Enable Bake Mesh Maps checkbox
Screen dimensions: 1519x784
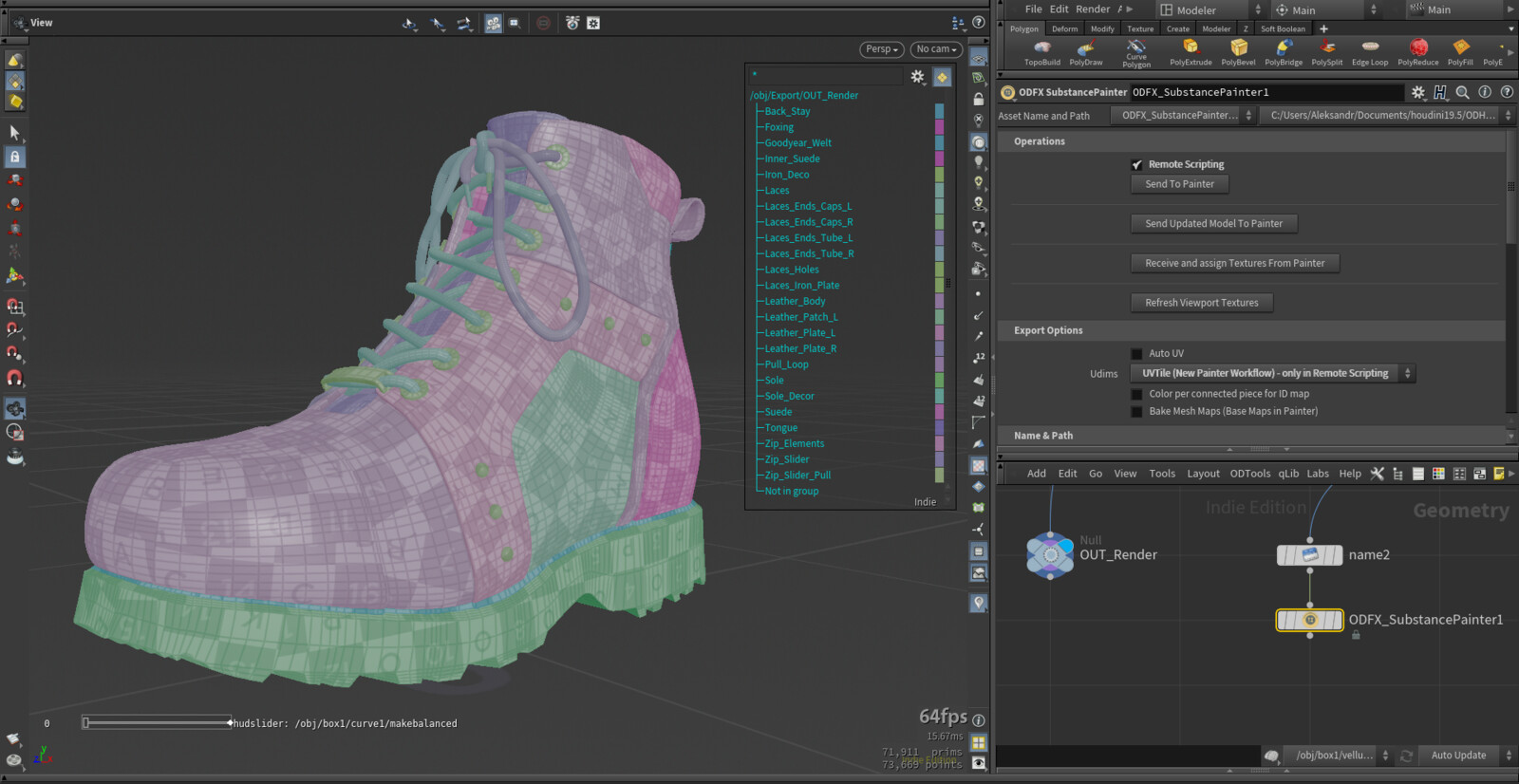tap(1136, 412)
